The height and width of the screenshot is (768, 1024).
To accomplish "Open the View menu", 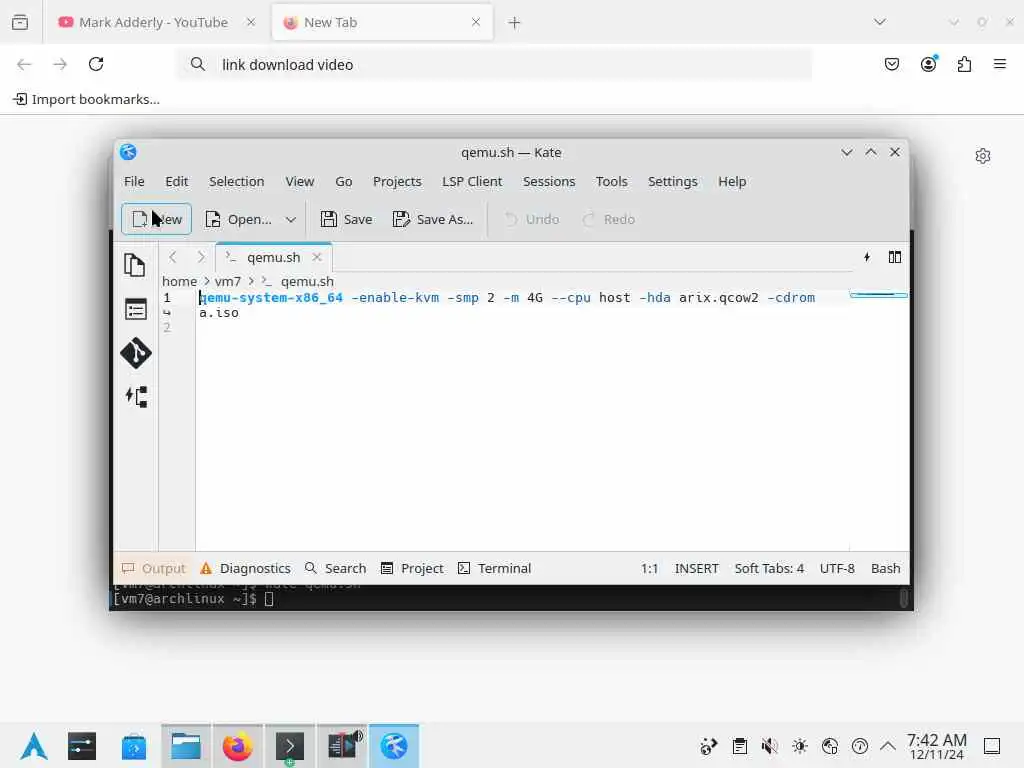I will pos(299,182).
